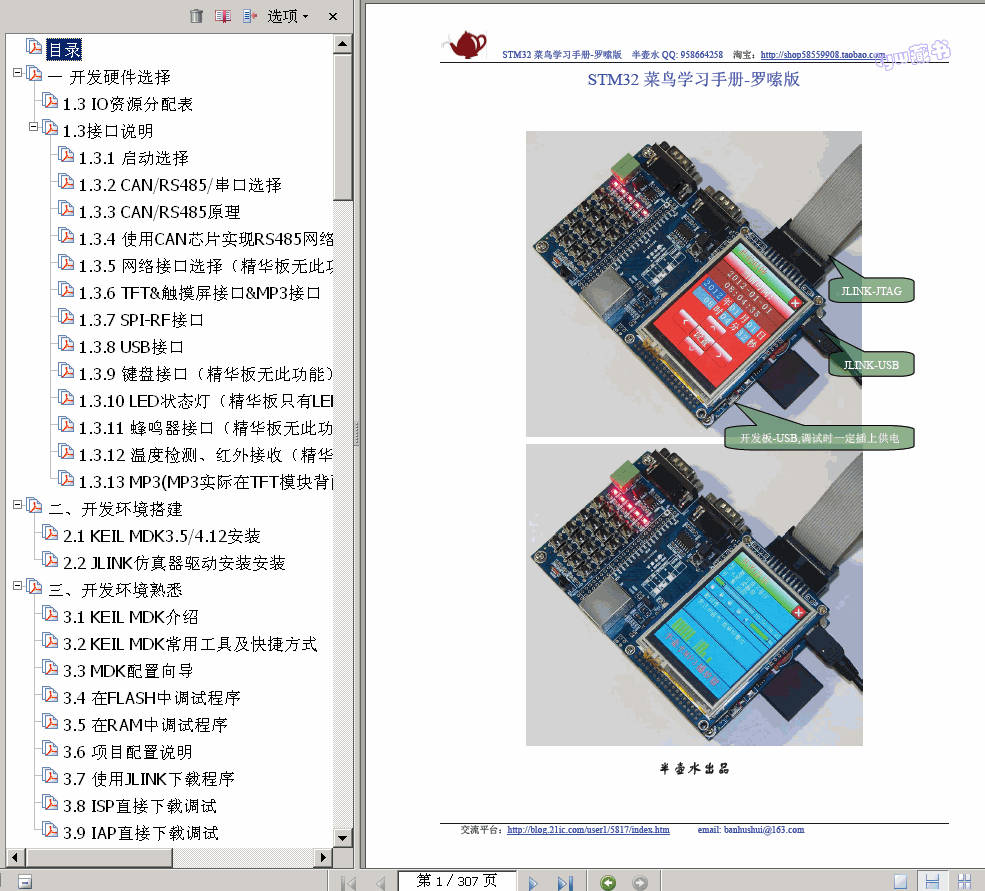Click the taobao shop link in header
This screenshot has height=891, width=985.
[823, 55]
